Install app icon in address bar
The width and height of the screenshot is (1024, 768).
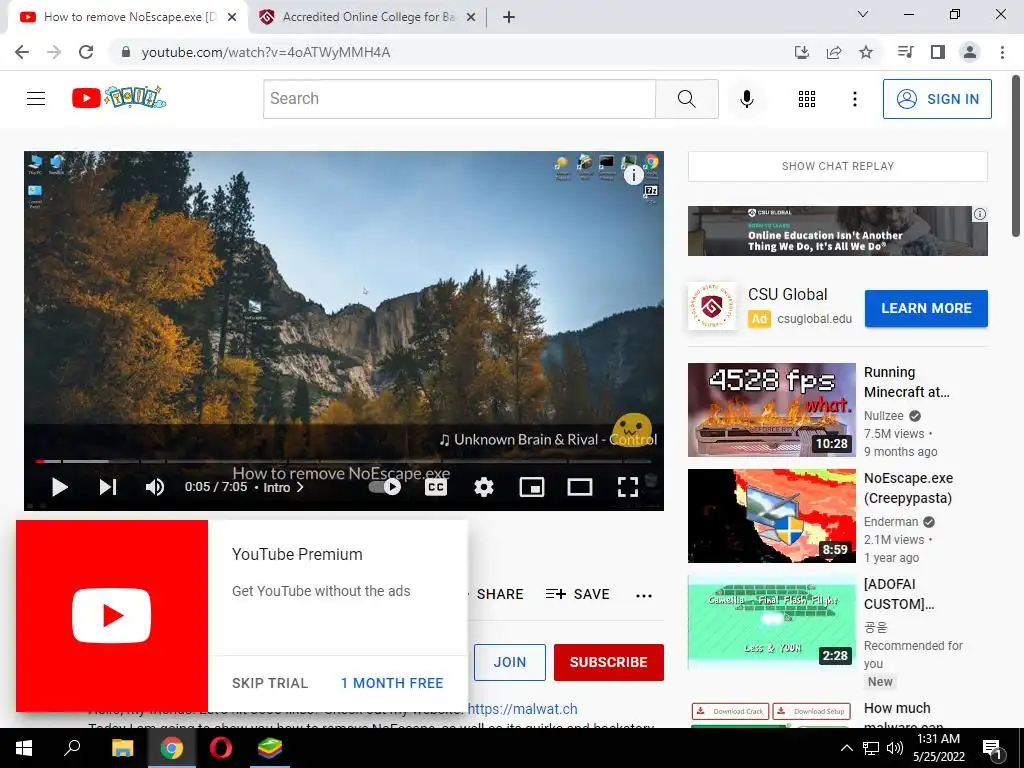coord(801,52)
